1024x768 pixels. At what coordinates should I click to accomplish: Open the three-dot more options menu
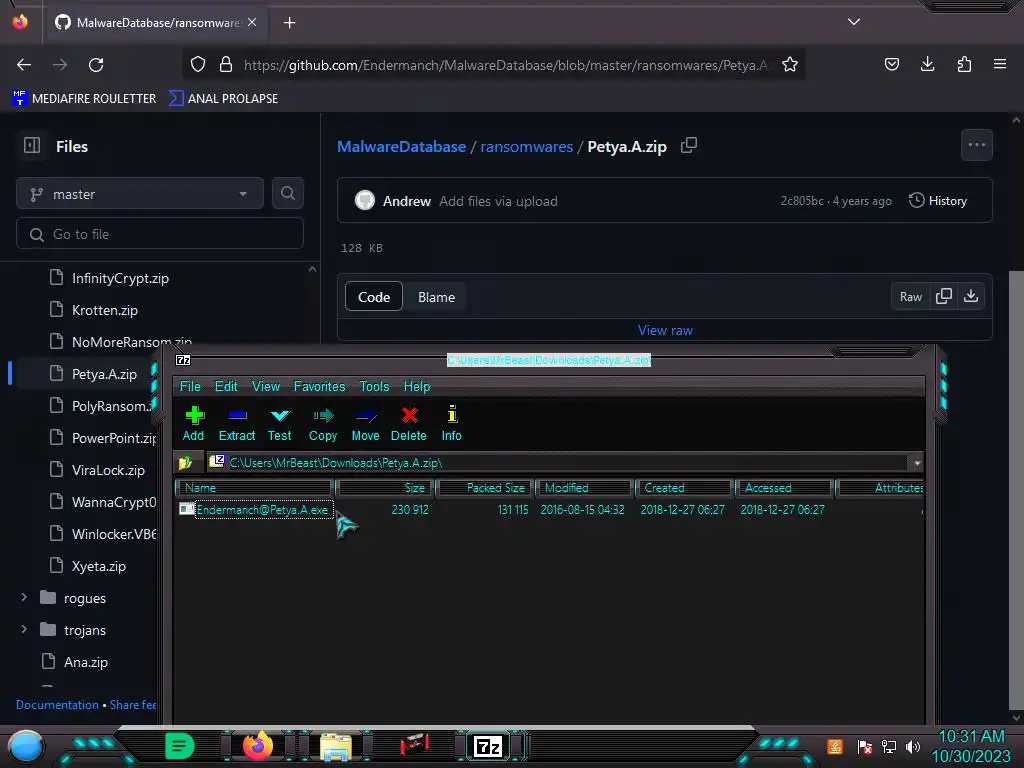[x=977, y=145]
